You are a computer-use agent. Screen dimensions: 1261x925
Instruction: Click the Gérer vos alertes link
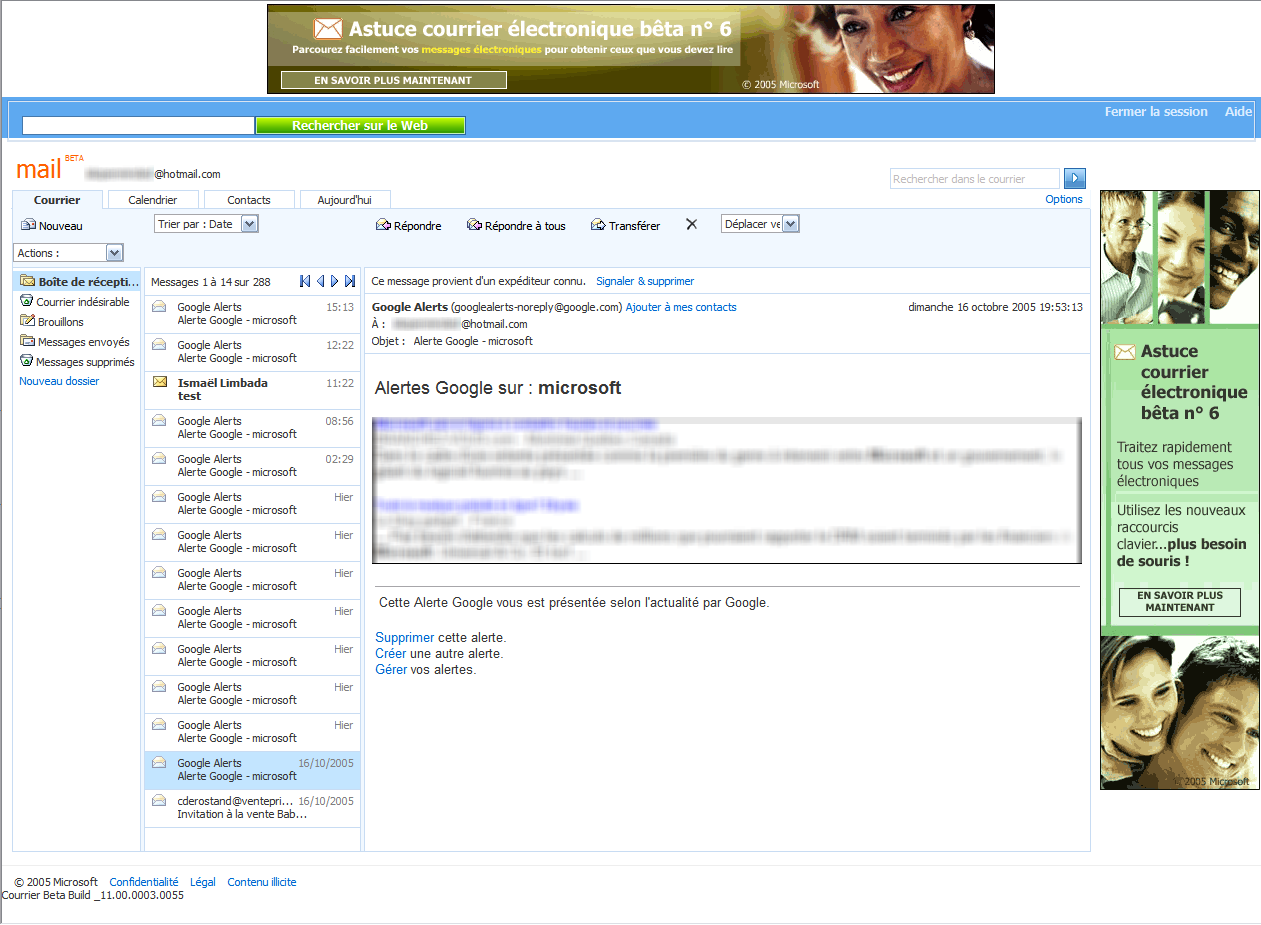(x=391, y=670)
